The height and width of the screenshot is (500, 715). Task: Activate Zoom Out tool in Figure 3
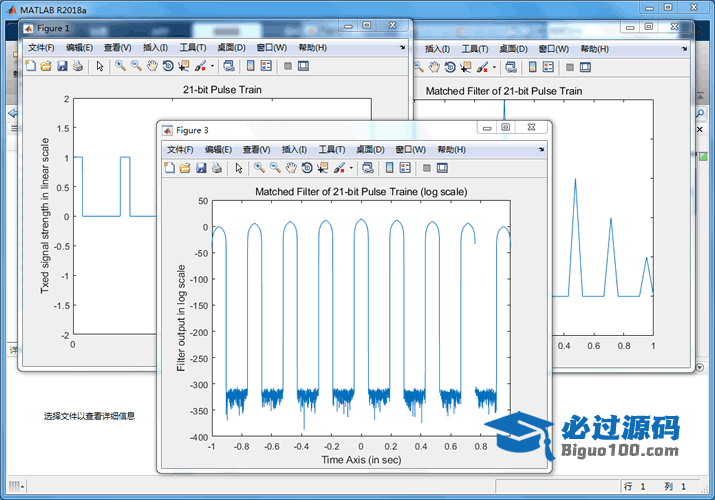click(275, 168)
